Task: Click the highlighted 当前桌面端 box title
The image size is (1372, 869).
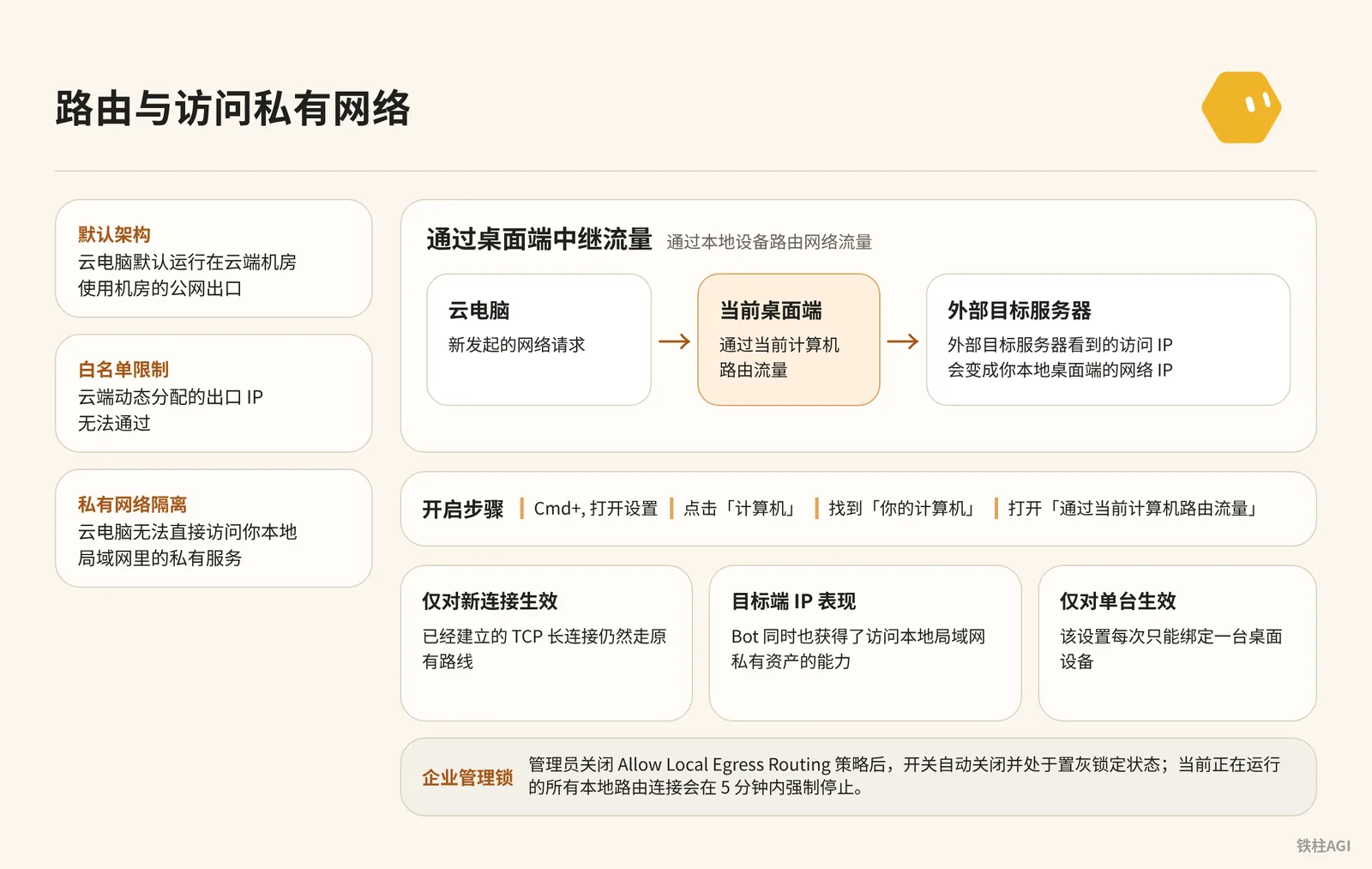Action: click(x=770, y=310)
